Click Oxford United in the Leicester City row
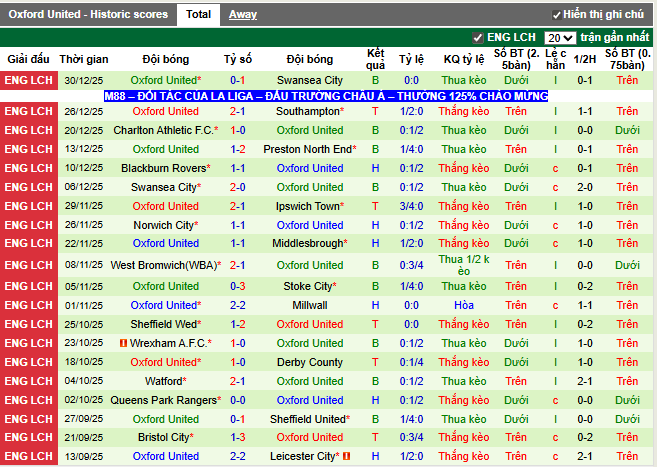657x467 pixels. tap(166, 456)
